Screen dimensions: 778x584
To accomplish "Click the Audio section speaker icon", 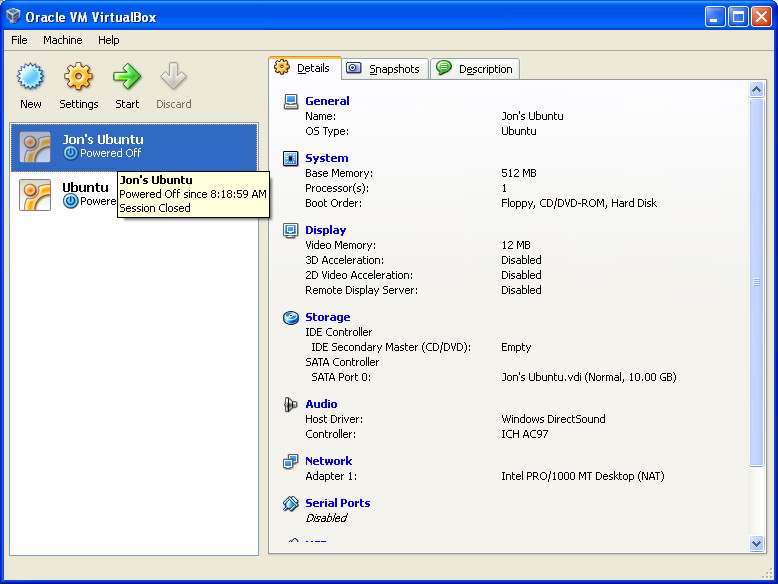I will 291,404.
